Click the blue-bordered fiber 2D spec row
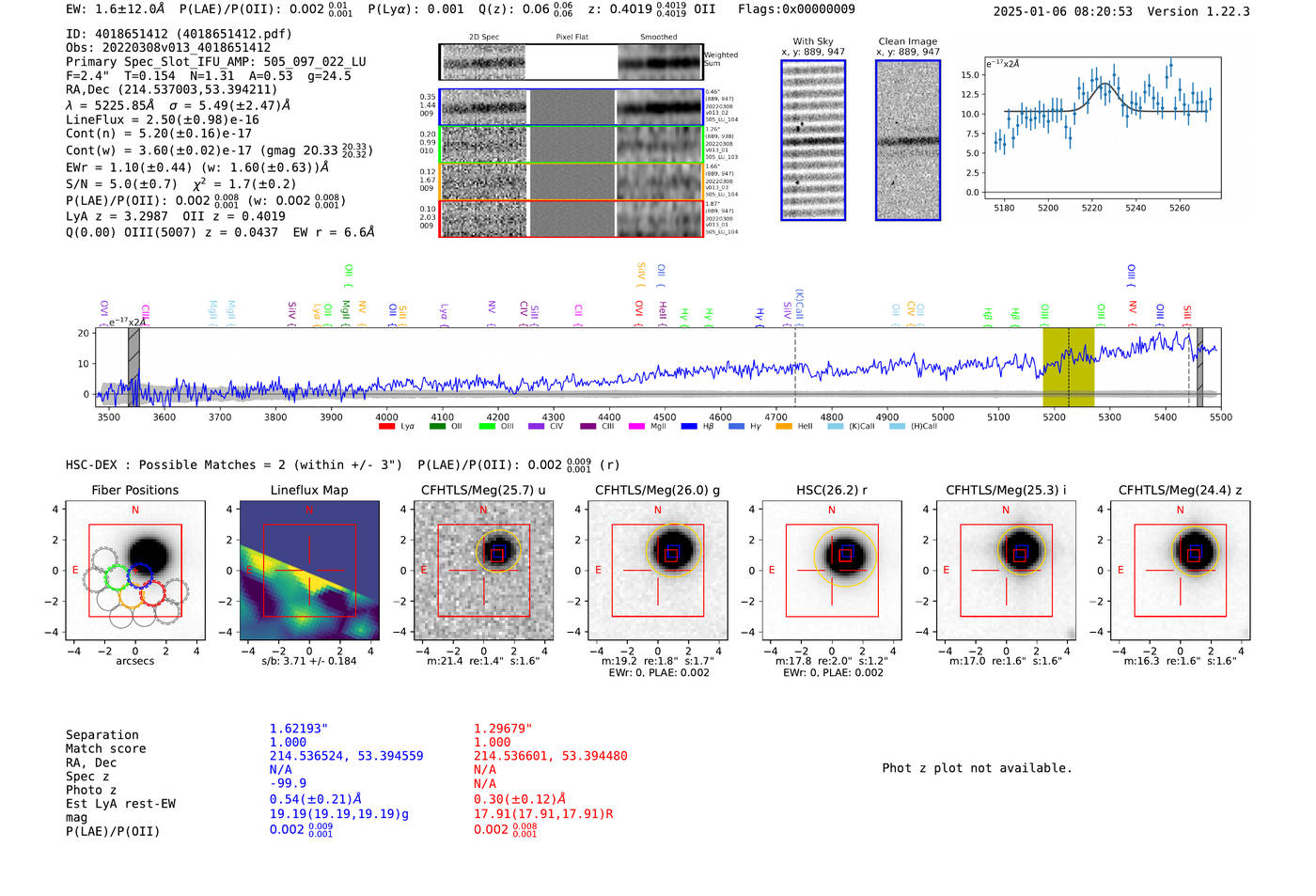This screenshot has width=1316, height=896. tap(572, 107)
